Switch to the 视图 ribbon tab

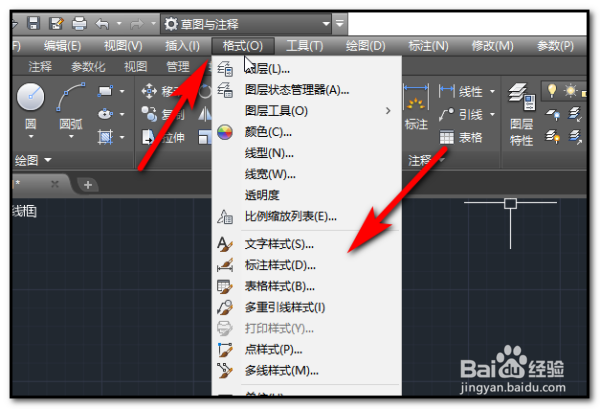point(135,67)
